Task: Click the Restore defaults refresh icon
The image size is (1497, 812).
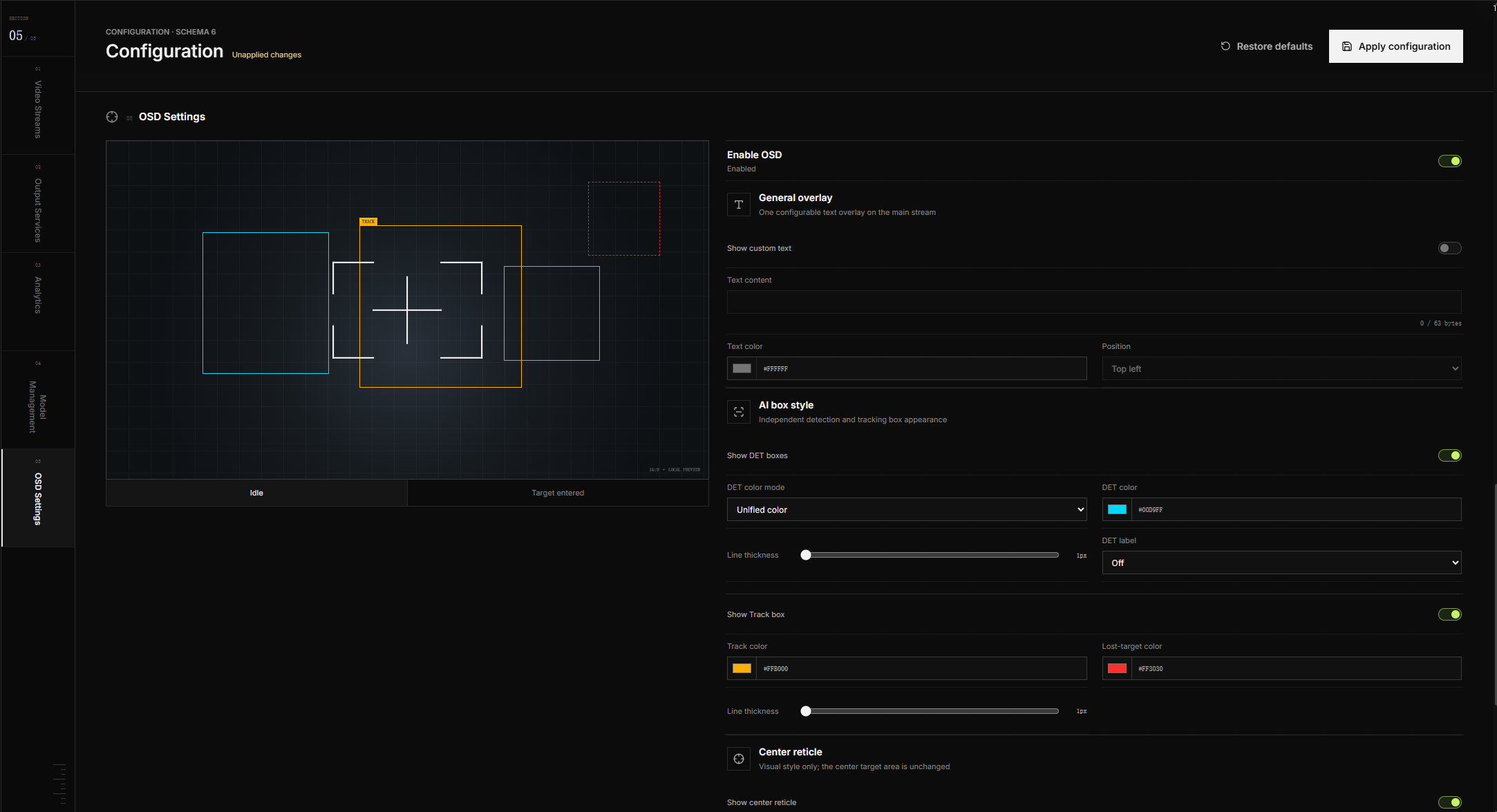Action: pos(1225,46)
